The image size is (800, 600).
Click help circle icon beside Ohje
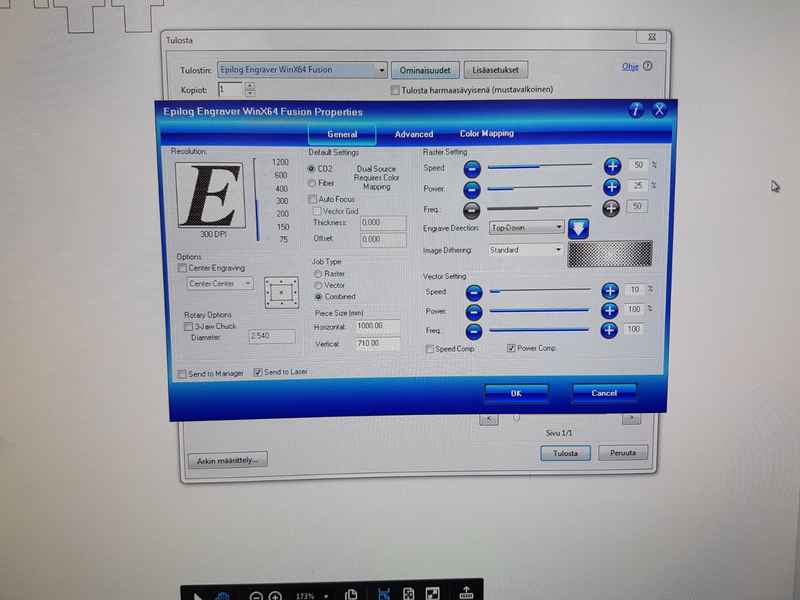[647, 66]
